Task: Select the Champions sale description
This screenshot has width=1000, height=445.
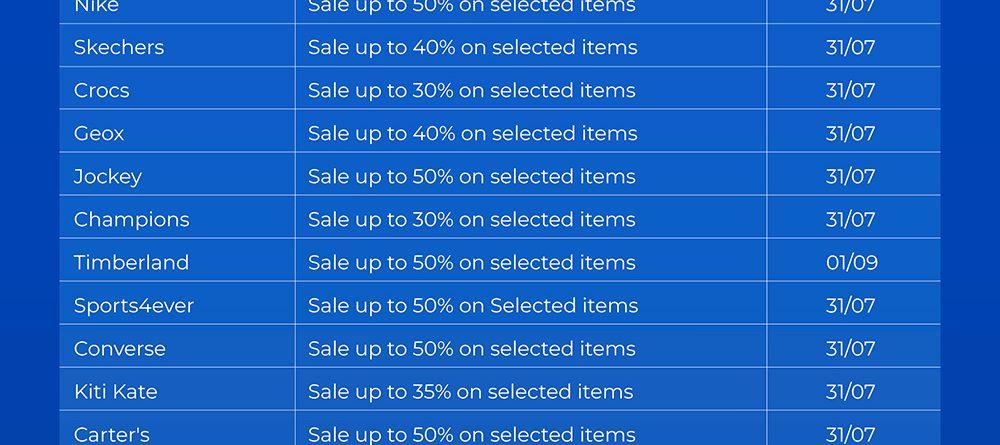Action: (471, 219)
